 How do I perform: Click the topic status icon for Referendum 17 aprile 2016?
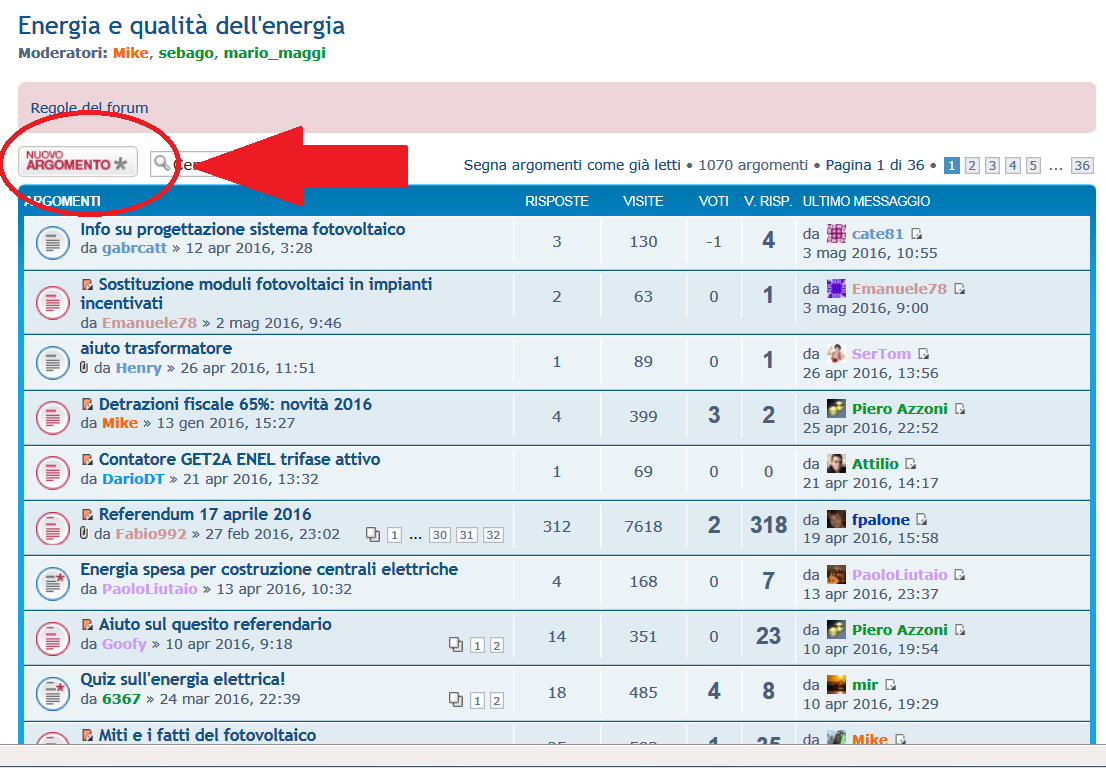pos(52,527)
